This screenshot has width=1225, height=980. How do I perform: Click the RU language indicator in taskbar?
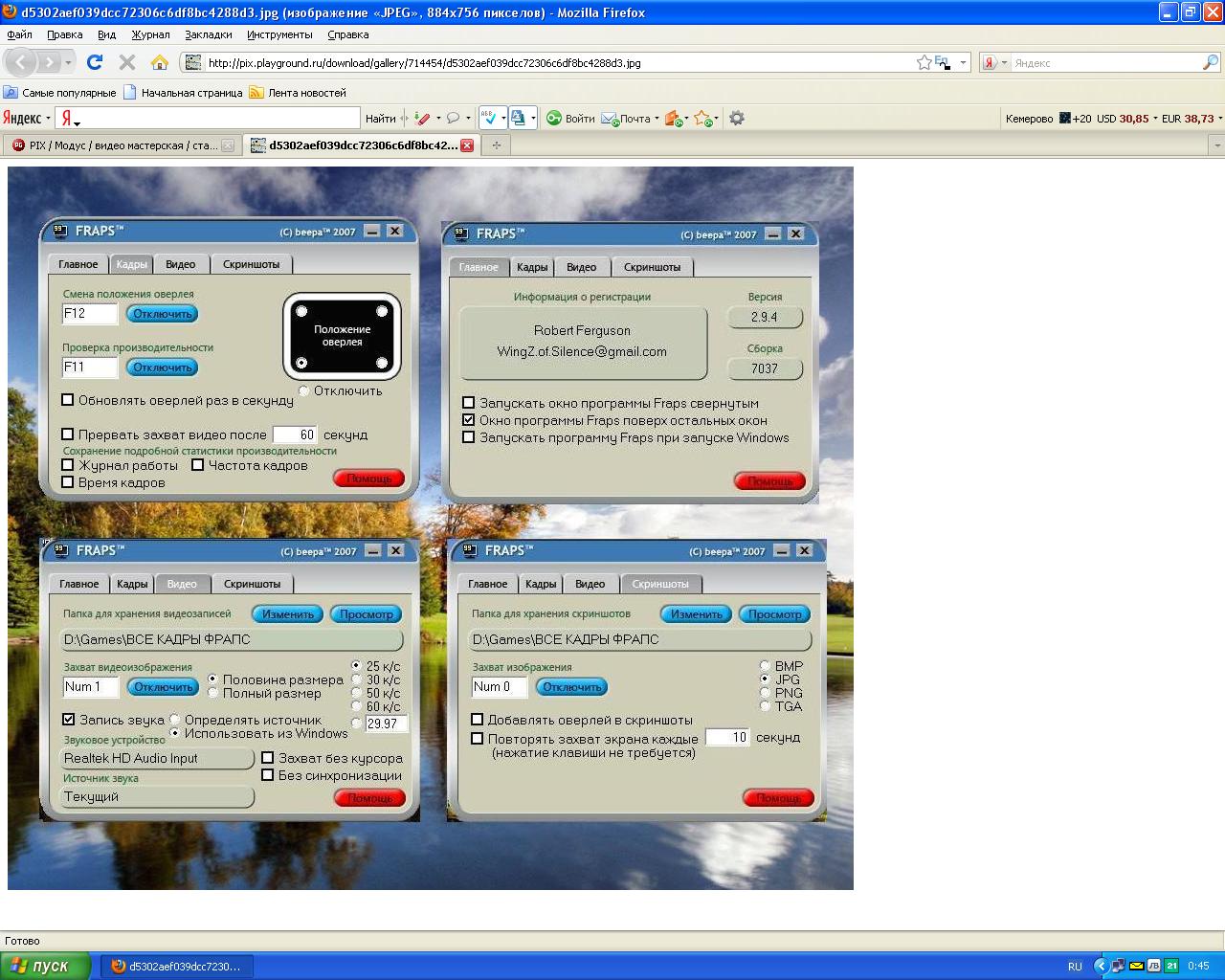point(1075,966)
